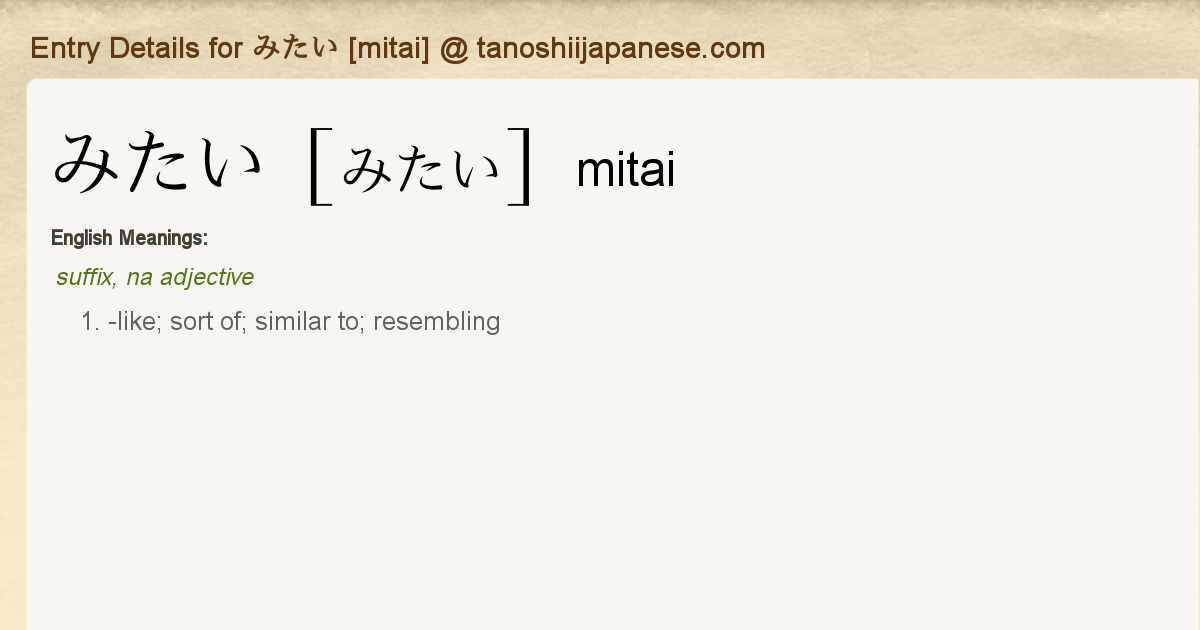Screen dimensions: 1200x630
Task: Click the large opening square bracket
Action: point(319,167)
